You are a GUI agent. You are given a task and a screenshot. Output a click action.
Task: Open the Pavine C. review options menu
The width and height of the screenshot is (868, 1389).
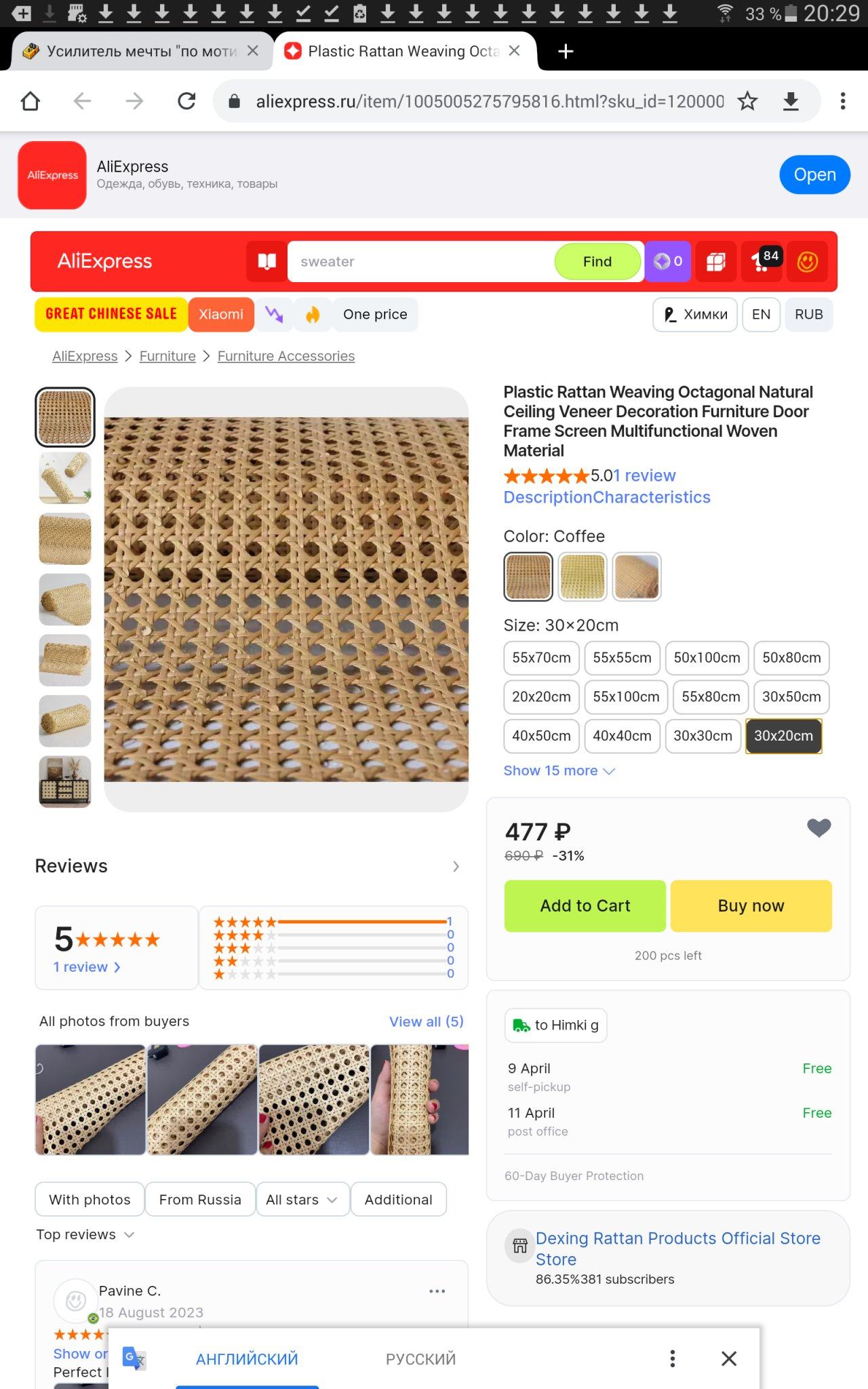[x=437, y=1291]
